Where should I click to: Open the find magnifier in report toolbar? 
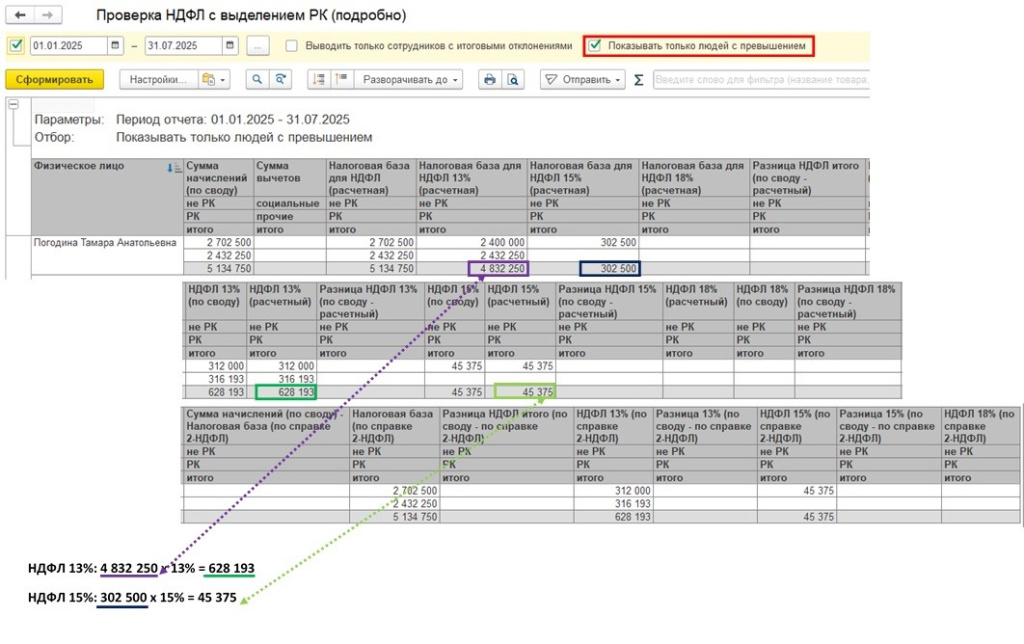pyautogui.click(x=258, y=80)
